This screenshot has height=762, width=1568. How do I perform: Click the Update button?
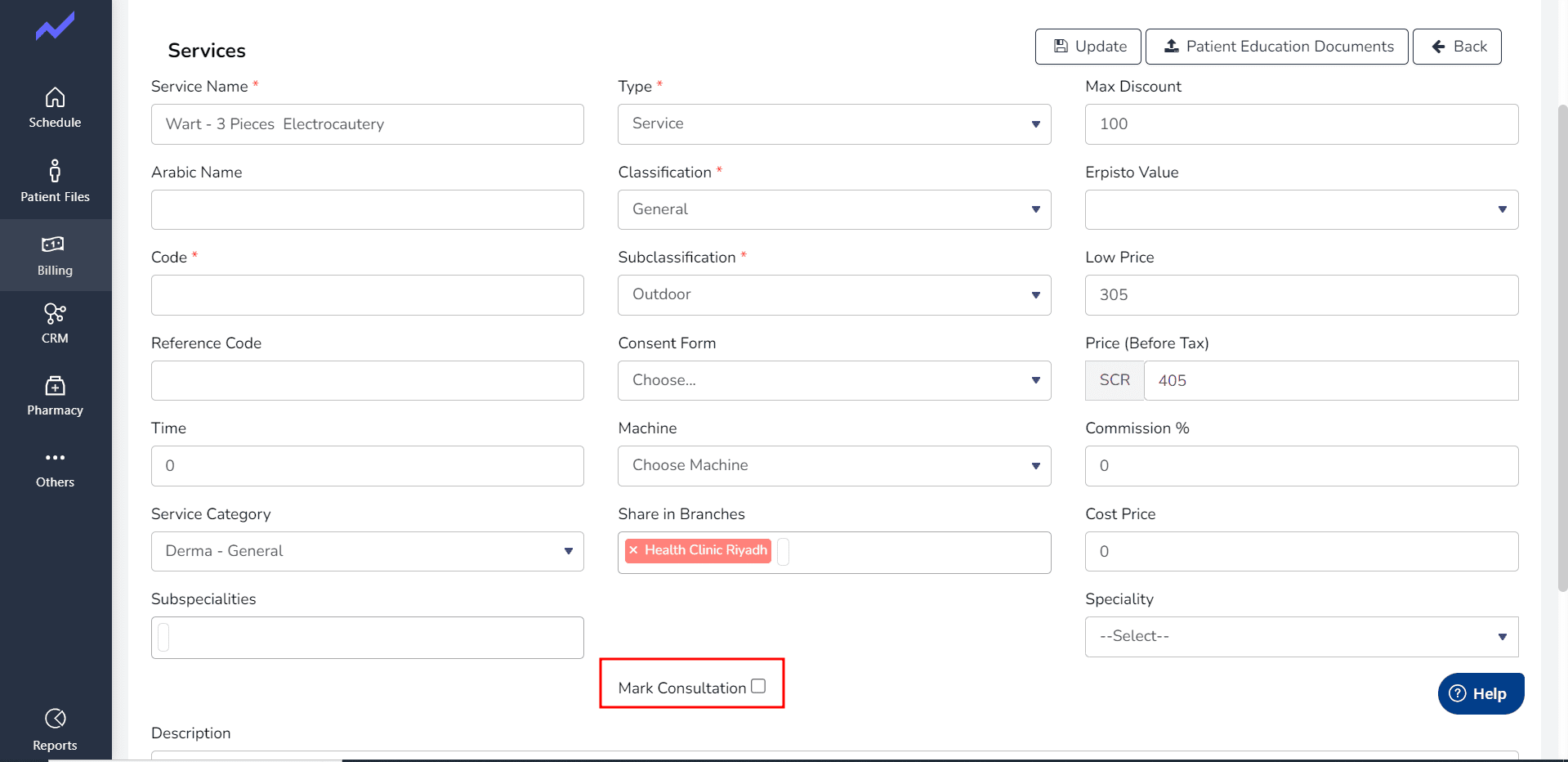coord(1088,47)
